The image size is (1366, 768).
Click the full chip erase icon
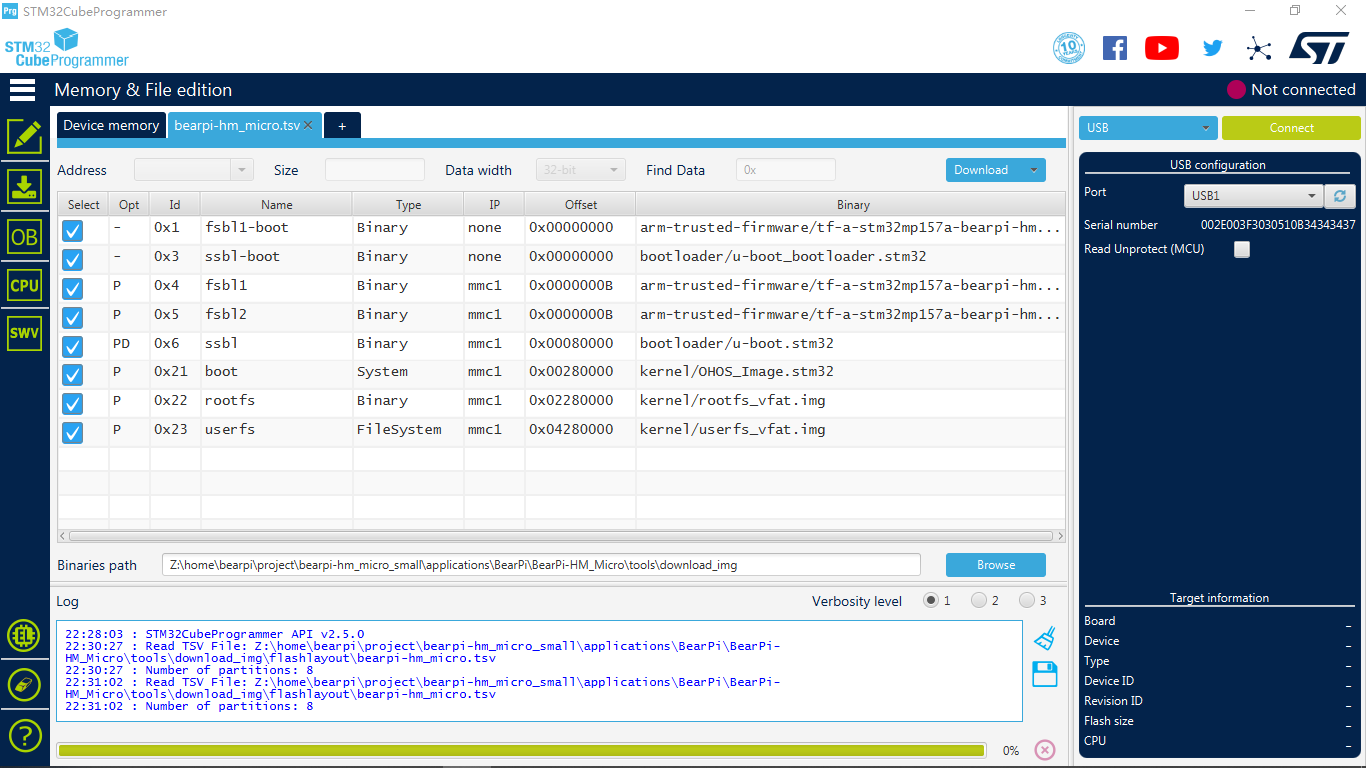(24, 685)
